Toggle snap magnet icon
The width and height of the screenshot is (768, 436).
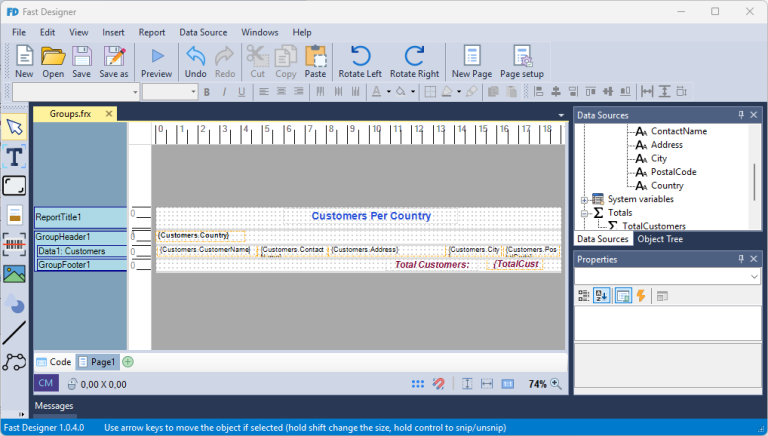pyautogui.click(x=438, y=384)
